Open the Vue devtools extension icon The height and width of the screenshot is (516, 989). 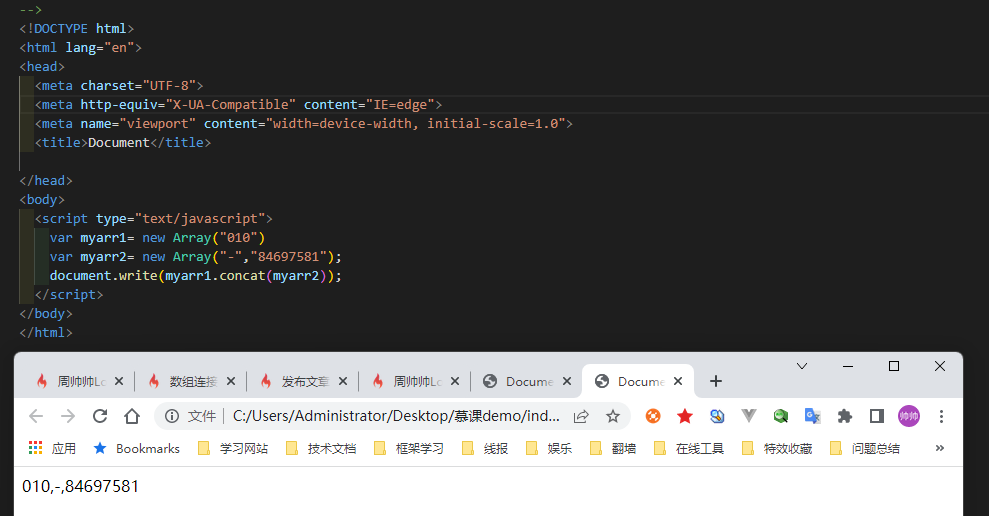pyautogui.click(x=749, y=416)
